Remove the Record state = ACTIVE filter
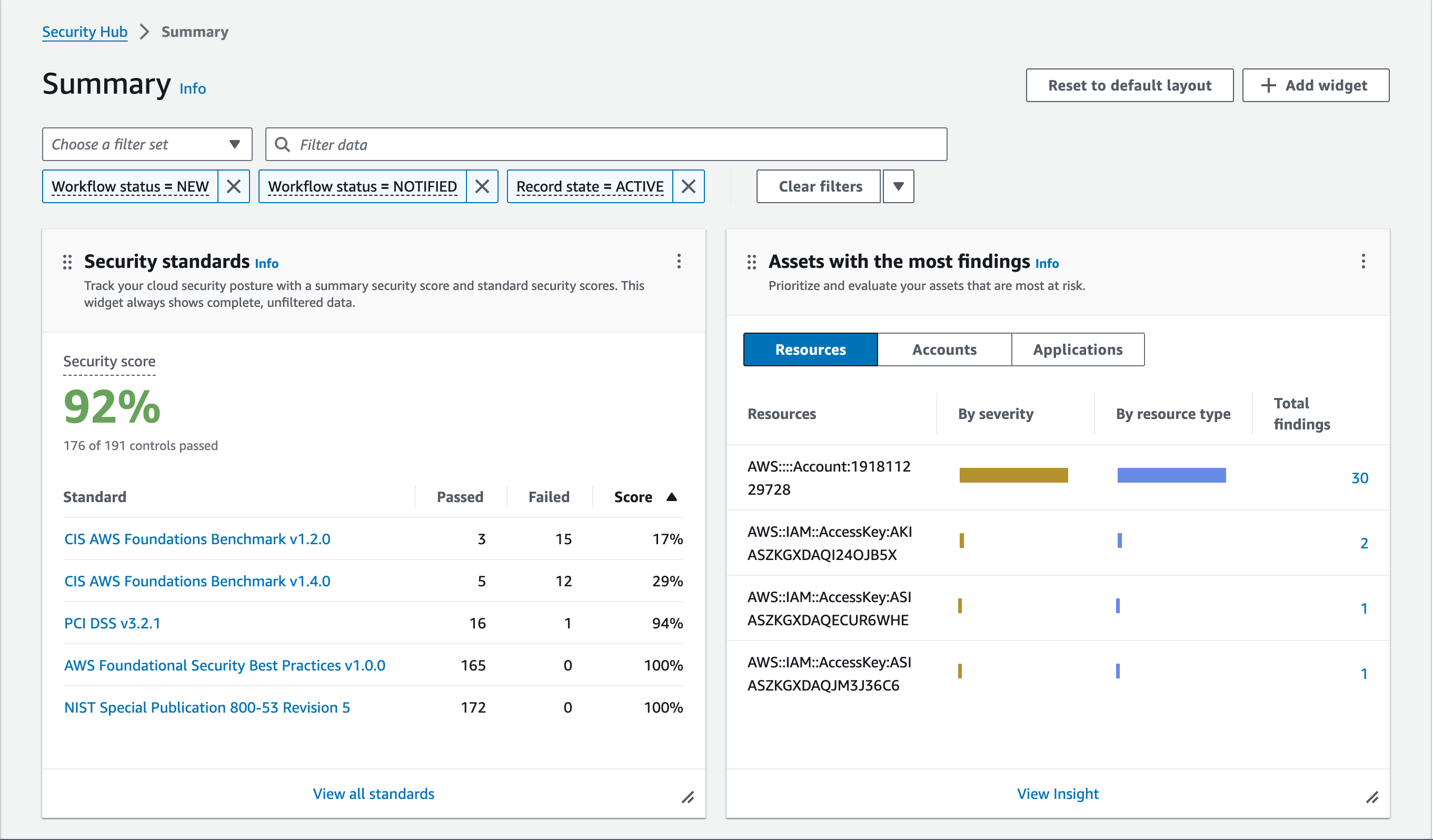 coord(689,186)
